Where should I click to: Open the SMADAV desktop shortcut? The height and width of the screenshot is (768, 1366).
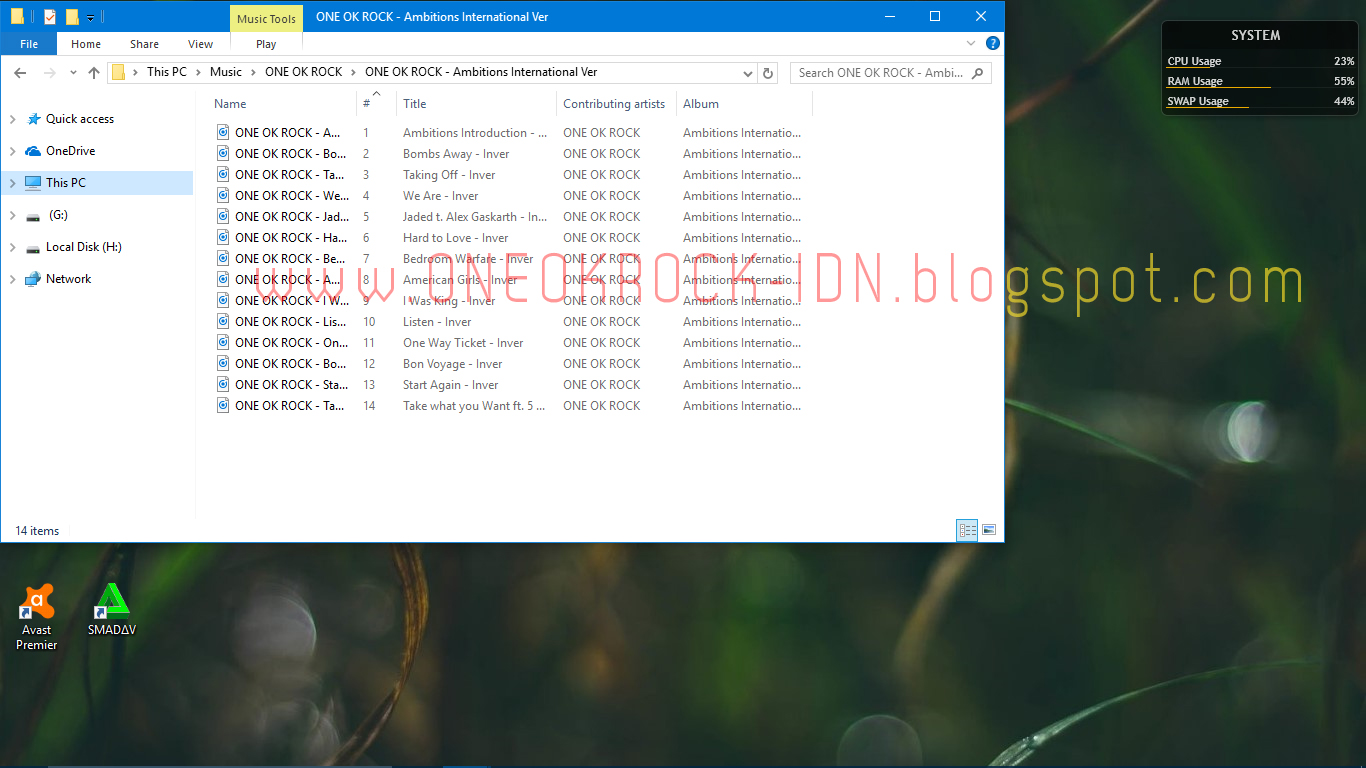112,610
